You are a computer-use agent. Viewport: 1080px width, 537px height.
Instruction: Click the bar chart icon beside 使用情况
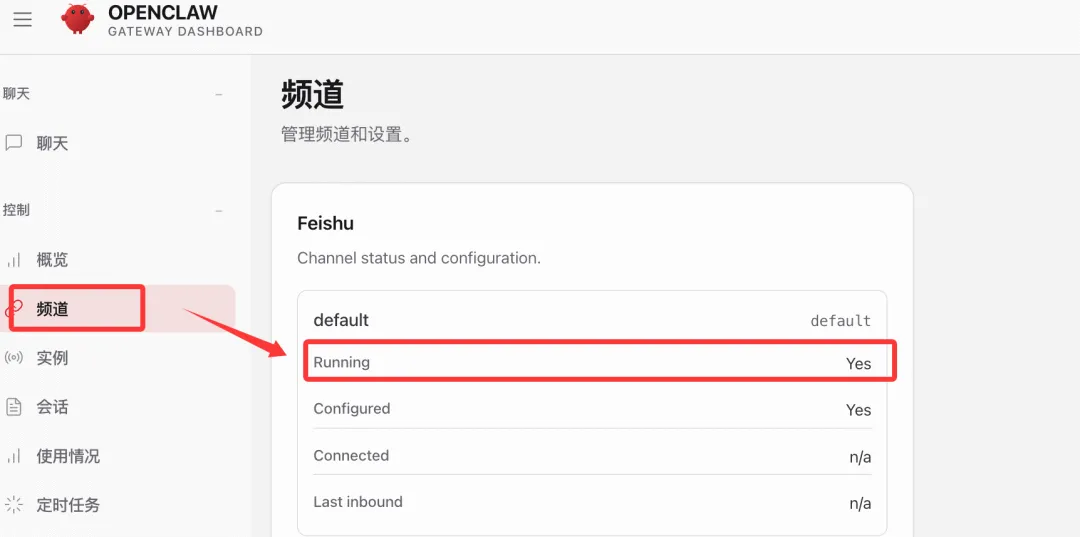(x=14, y=456)
